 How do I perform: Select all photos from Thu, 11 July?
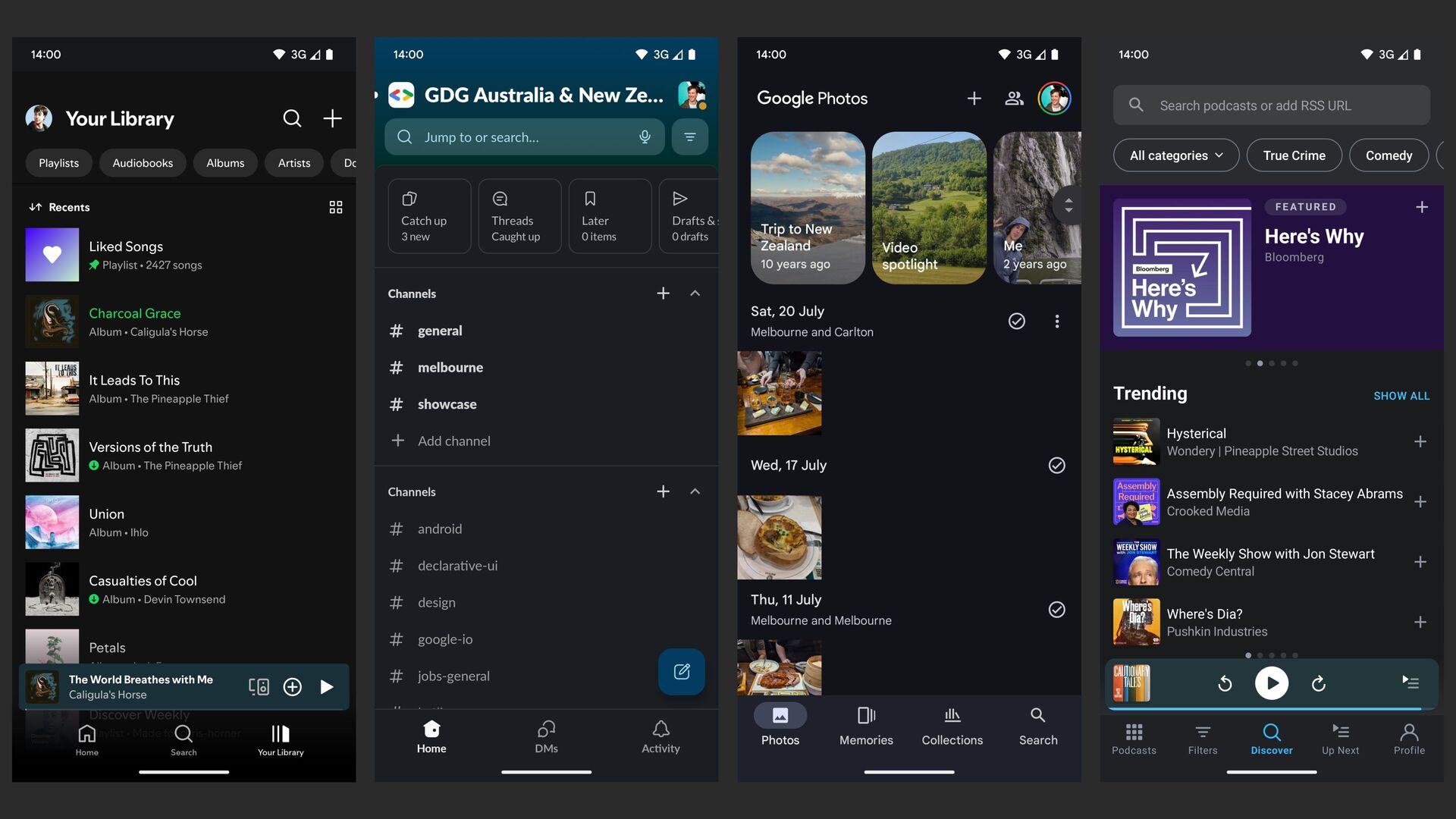tap(1056, 610)
